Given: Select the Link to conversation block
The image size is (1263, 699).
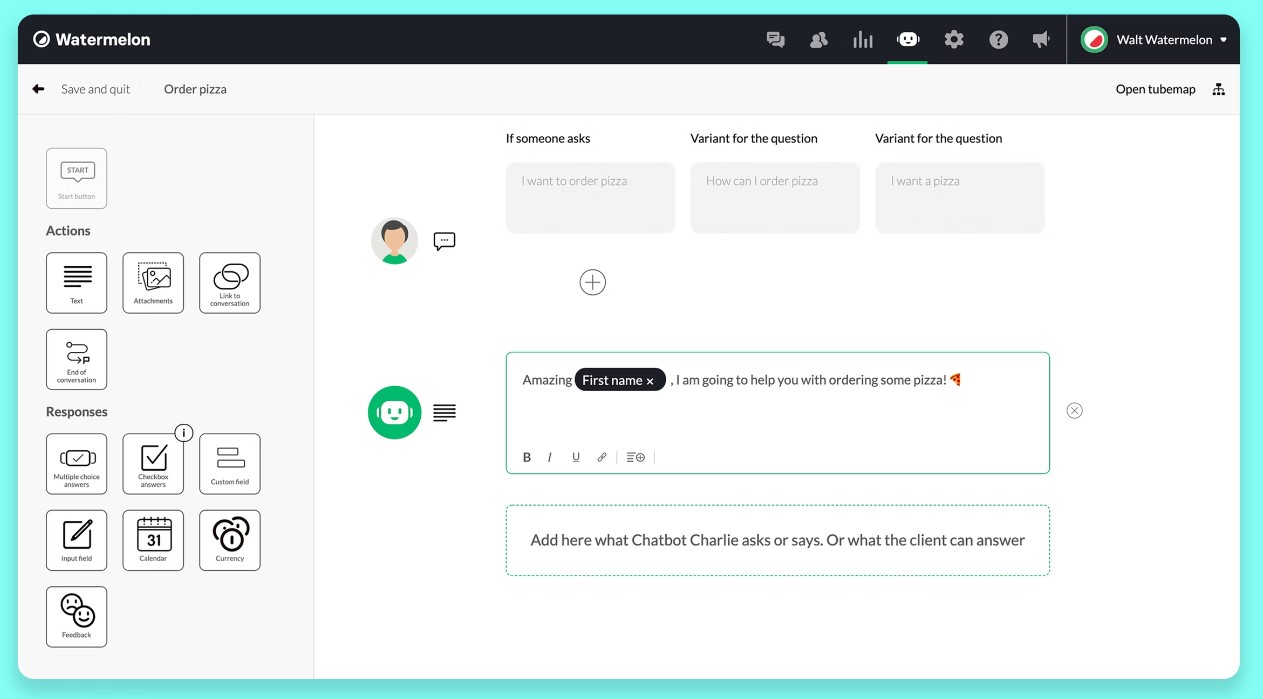Looking at the screenshot, I should (230, 283).
